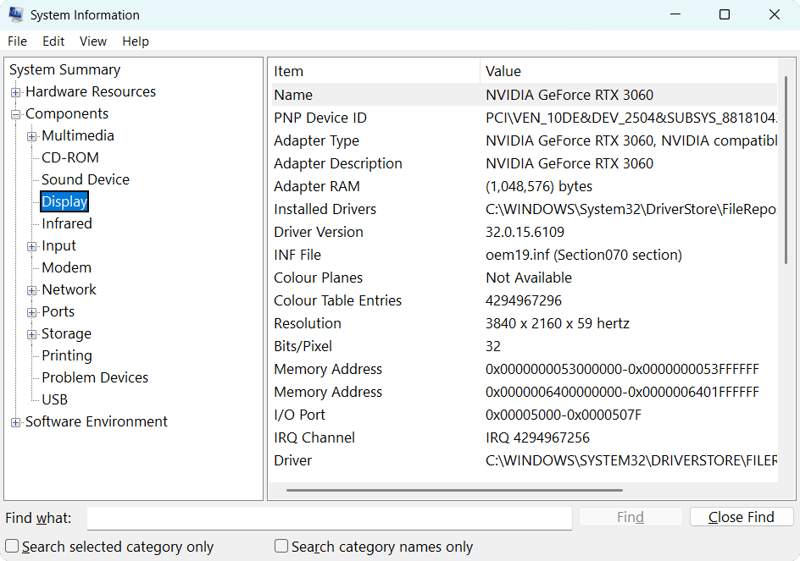Select the Resolution row
This screenshot has width=800, height=561.
click(524, 323)
